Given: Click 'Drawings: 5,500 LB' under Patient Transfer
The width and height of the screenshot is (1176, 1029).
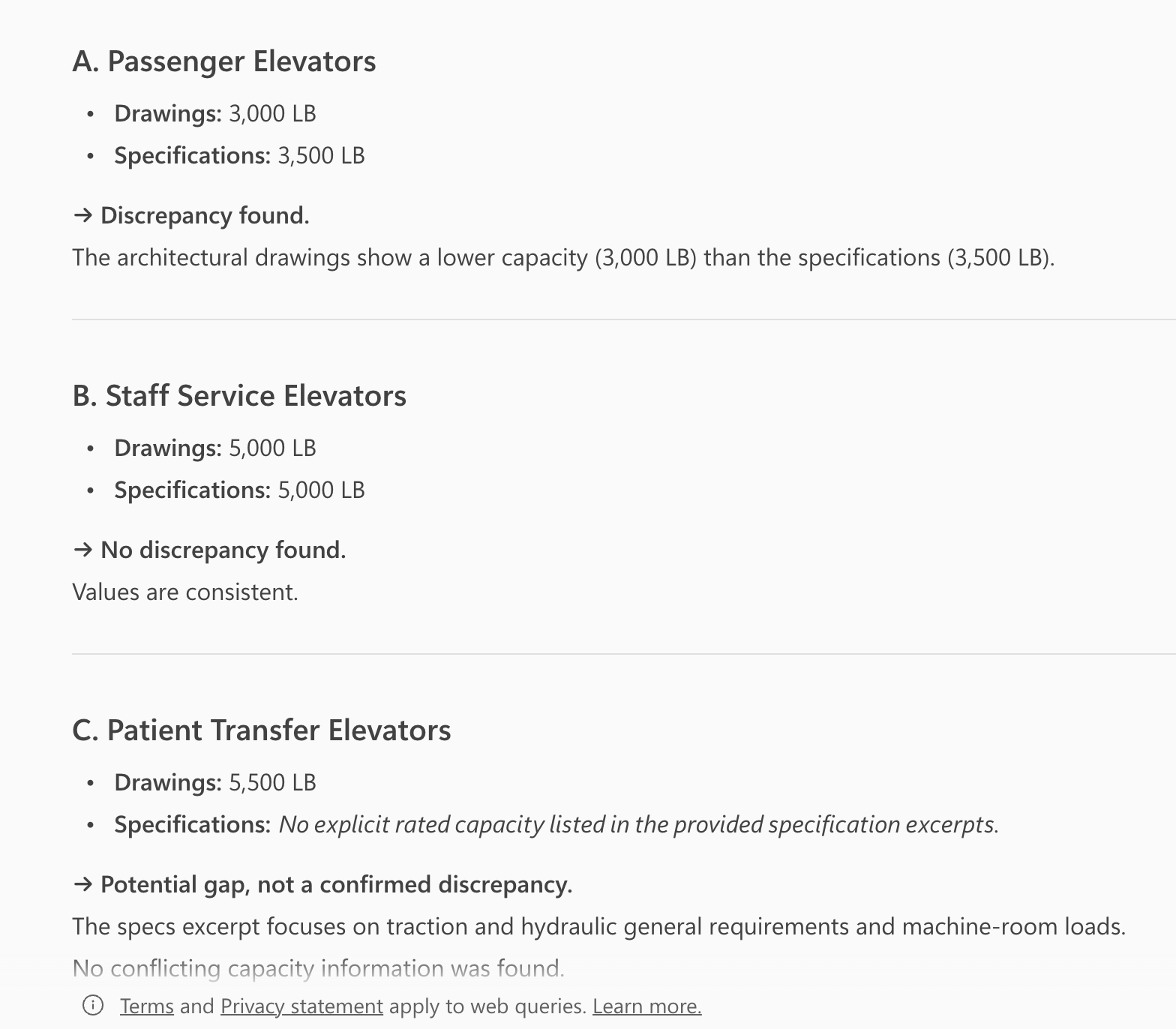Looking at the screenshot, I should [x=215, y=783].
